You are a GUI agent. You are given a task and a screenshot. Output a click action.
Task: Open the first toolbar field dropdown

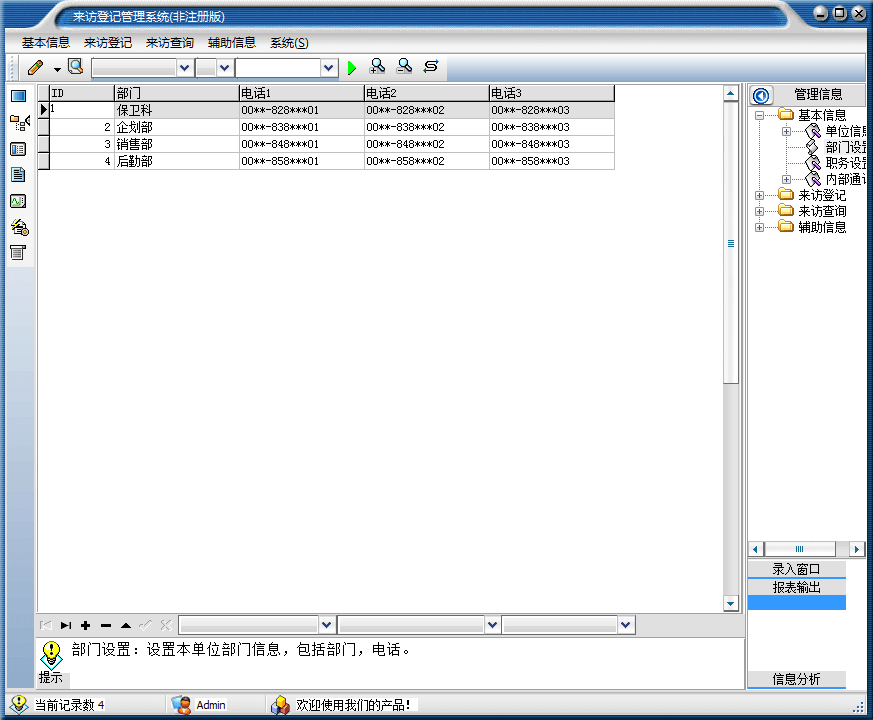coord(184,68)
